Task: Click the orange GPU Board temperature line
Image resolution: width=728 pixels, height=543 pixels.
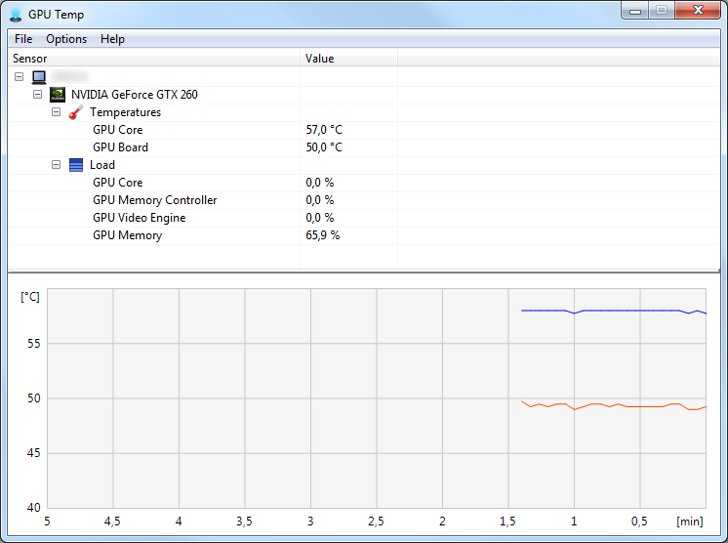Action: (614, 406)
